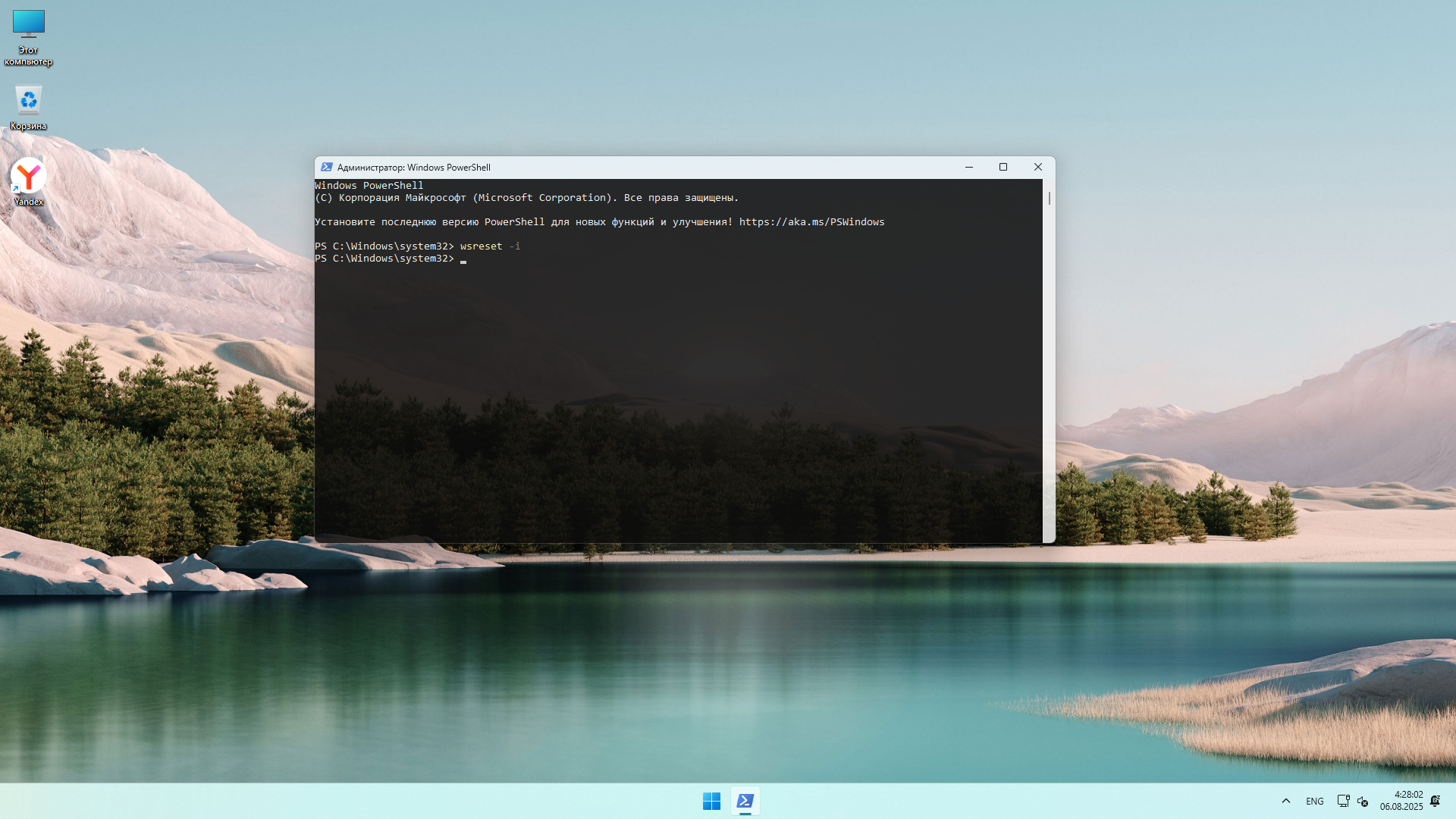Click the PowerShell icon in the window title bar

pos(327,168)
